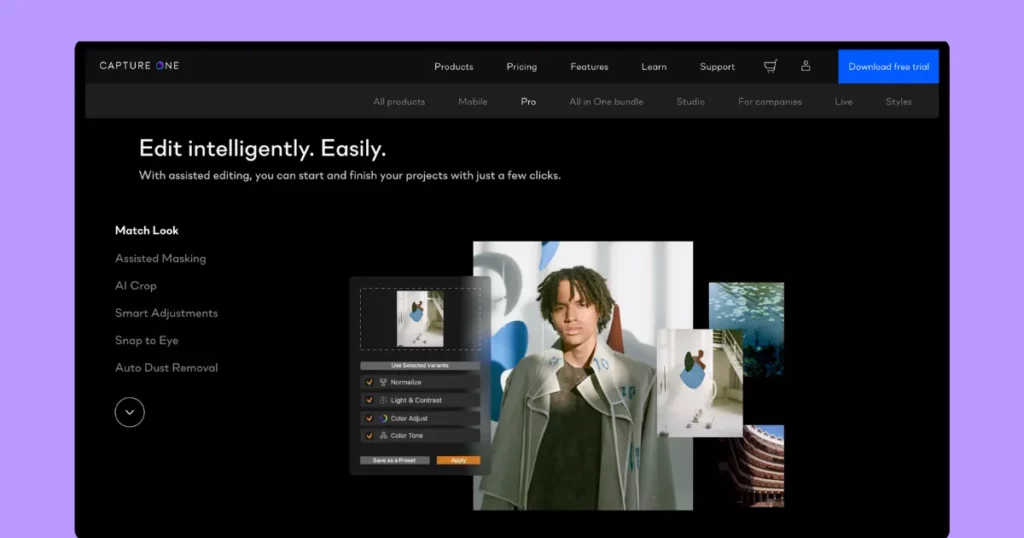Open the shopping cart icon
The width and height of the screenshot is (1024, 538).
[770, 66]
